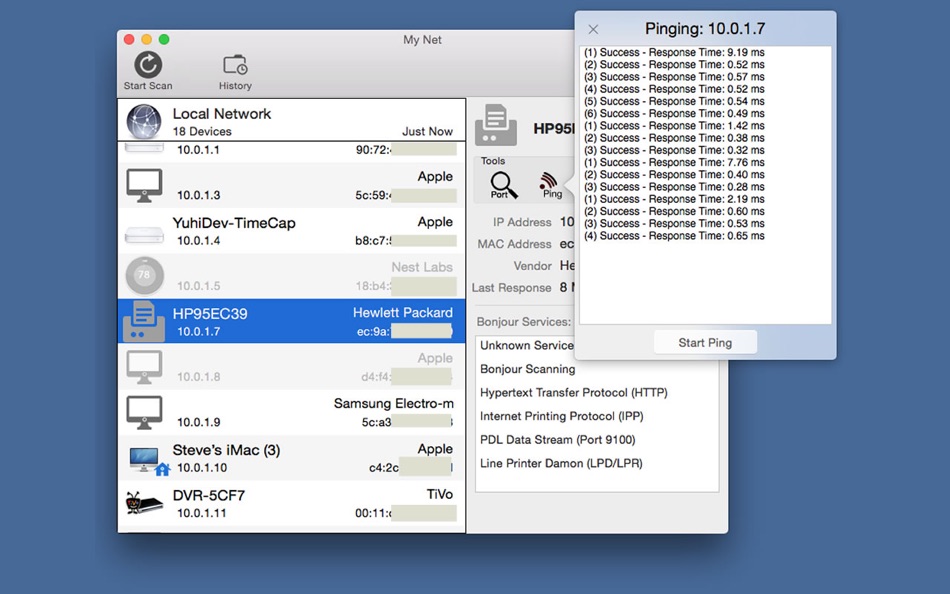Click the last ping result 0.65 ms
Image resolution: width=950 pixels, height=594 pixels.
pyautogui.click(x=674, y=236)
